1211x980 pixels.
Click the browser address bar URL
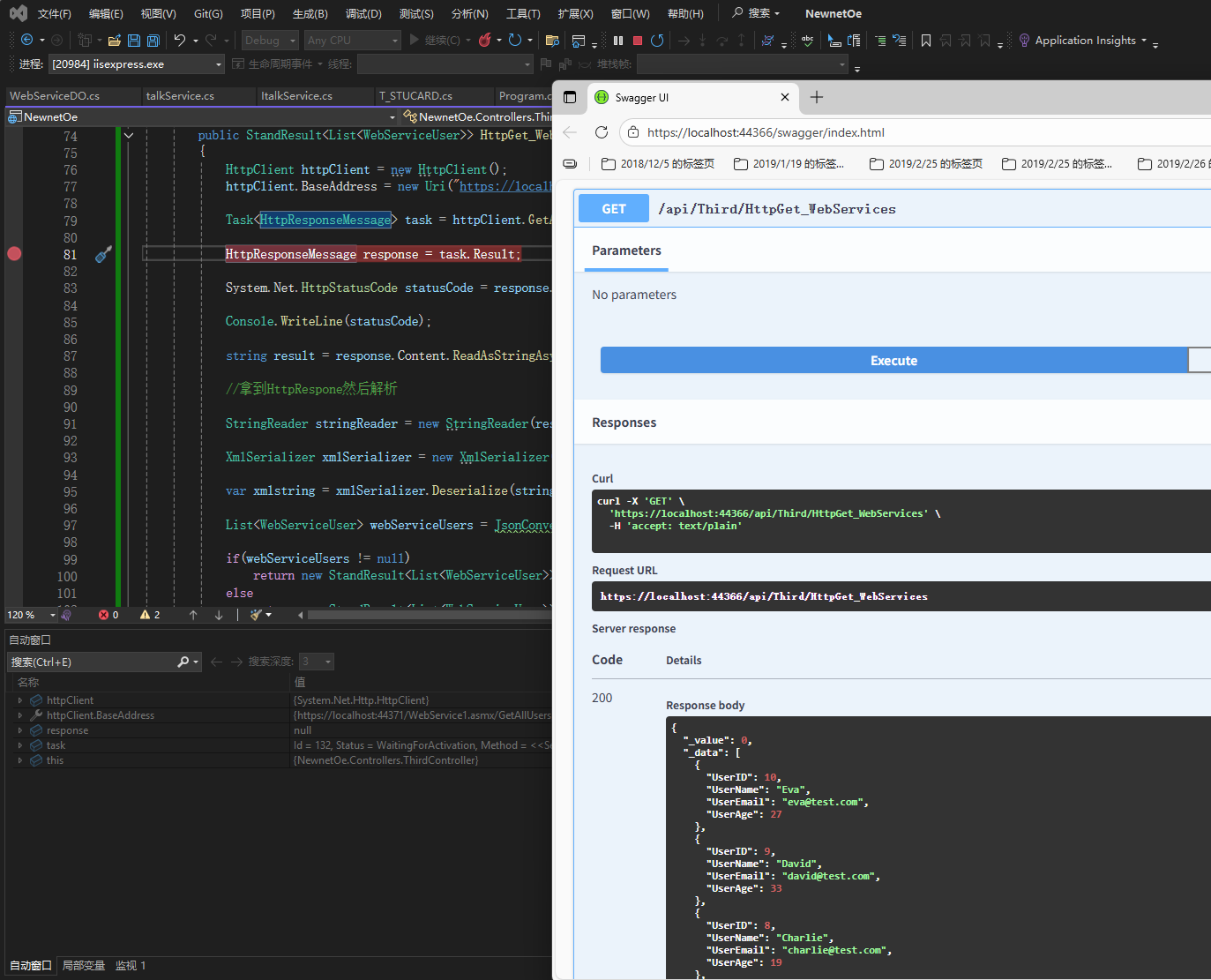[x=766, y=132]
